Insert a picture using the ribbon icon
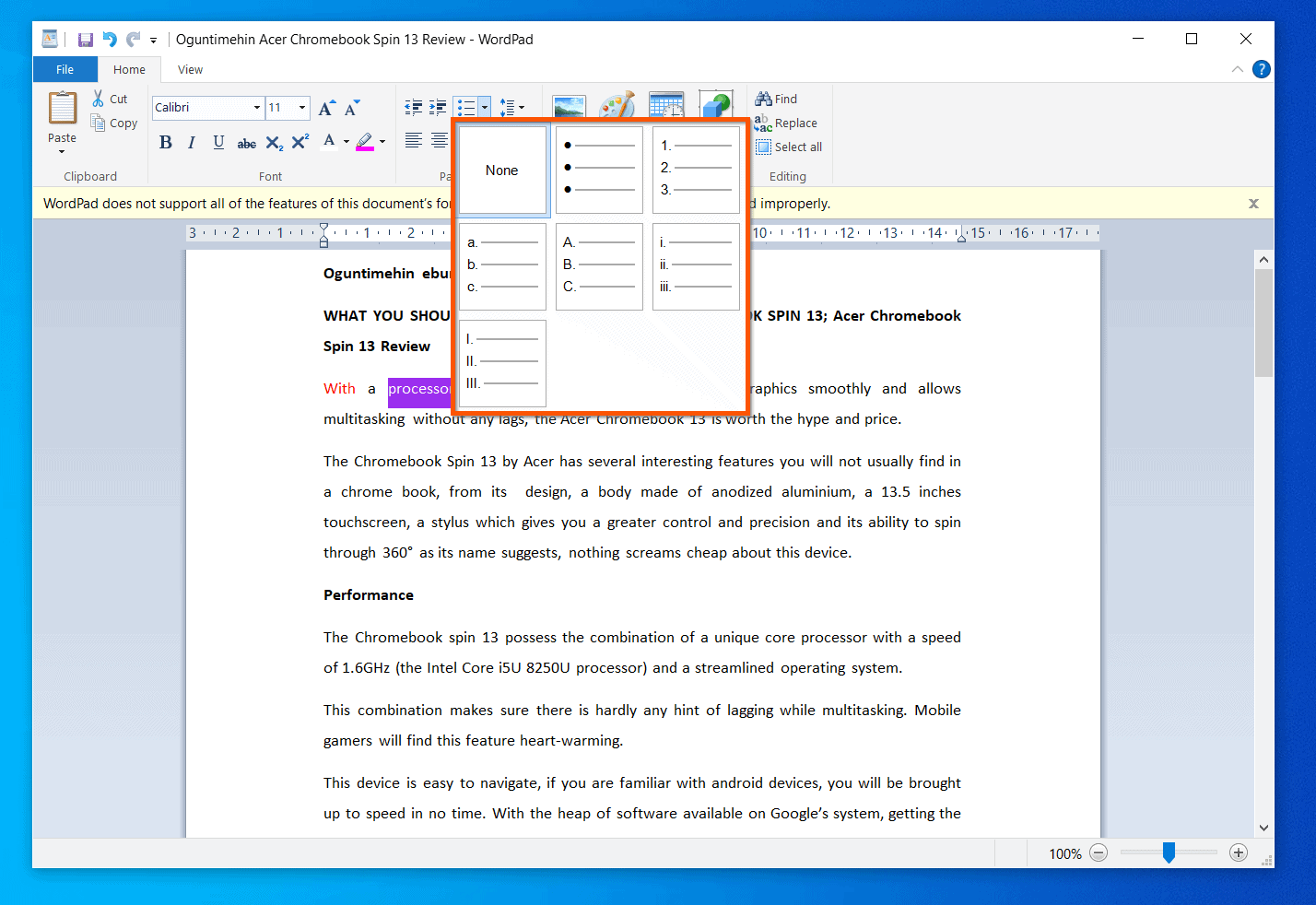 coord(569,104)
